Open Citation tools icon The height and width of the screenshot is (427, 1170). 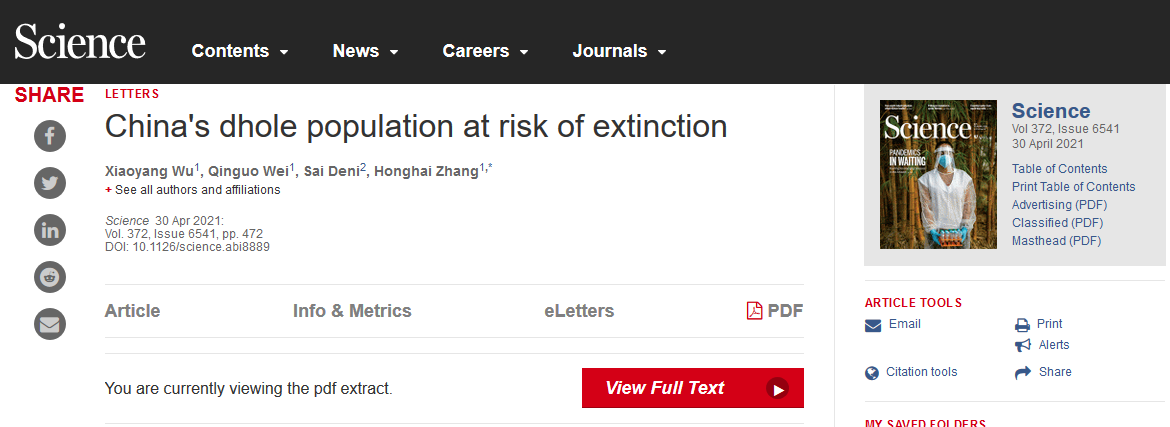(x=873, y=373)
